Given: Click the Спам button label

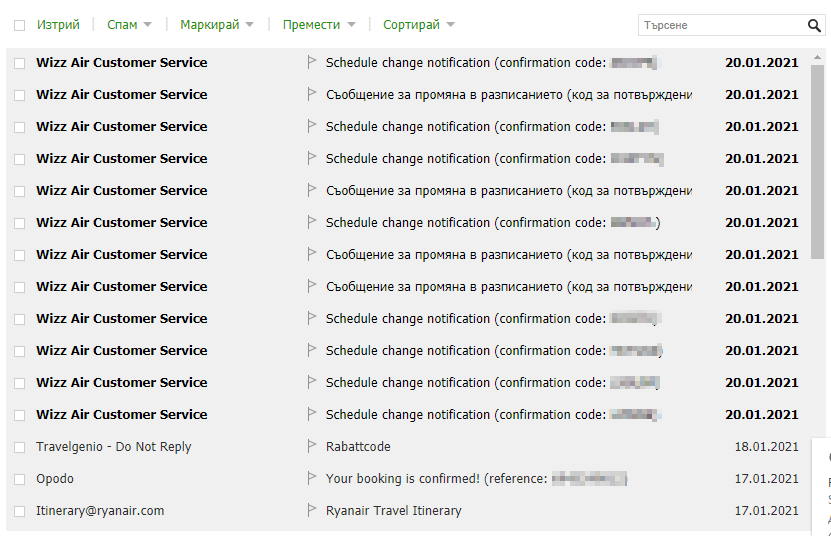Looking at the screenshot, I should pyautogui.click(x=122, y=25).
